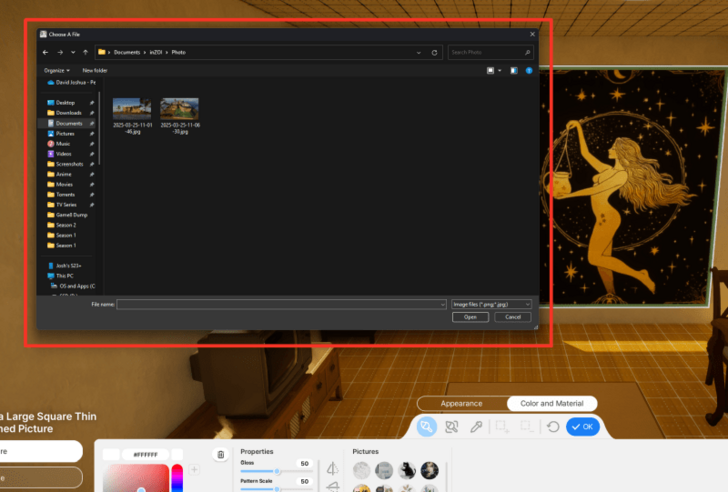Click the forward navigation arrow
Viewport: 728px width, 492px height.
click(x=60, y=52)
